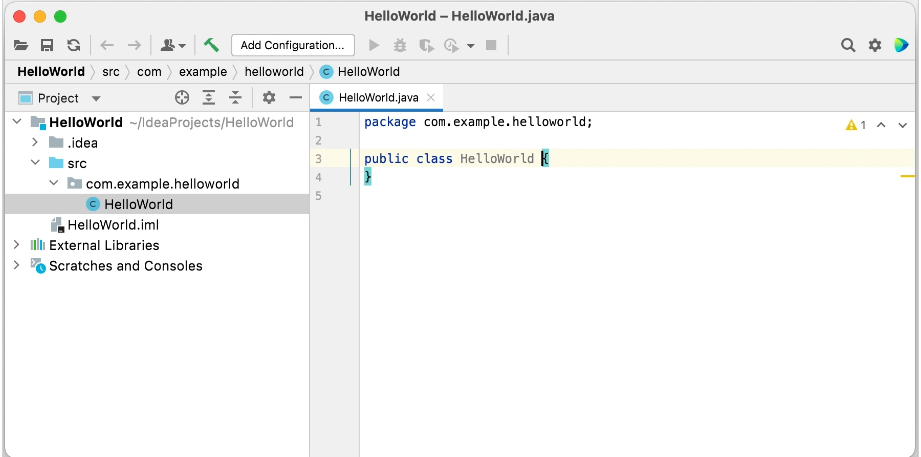921x457 pixels.
Task: Open Search Everywhere magnifier icon
Action: point(848,45)
